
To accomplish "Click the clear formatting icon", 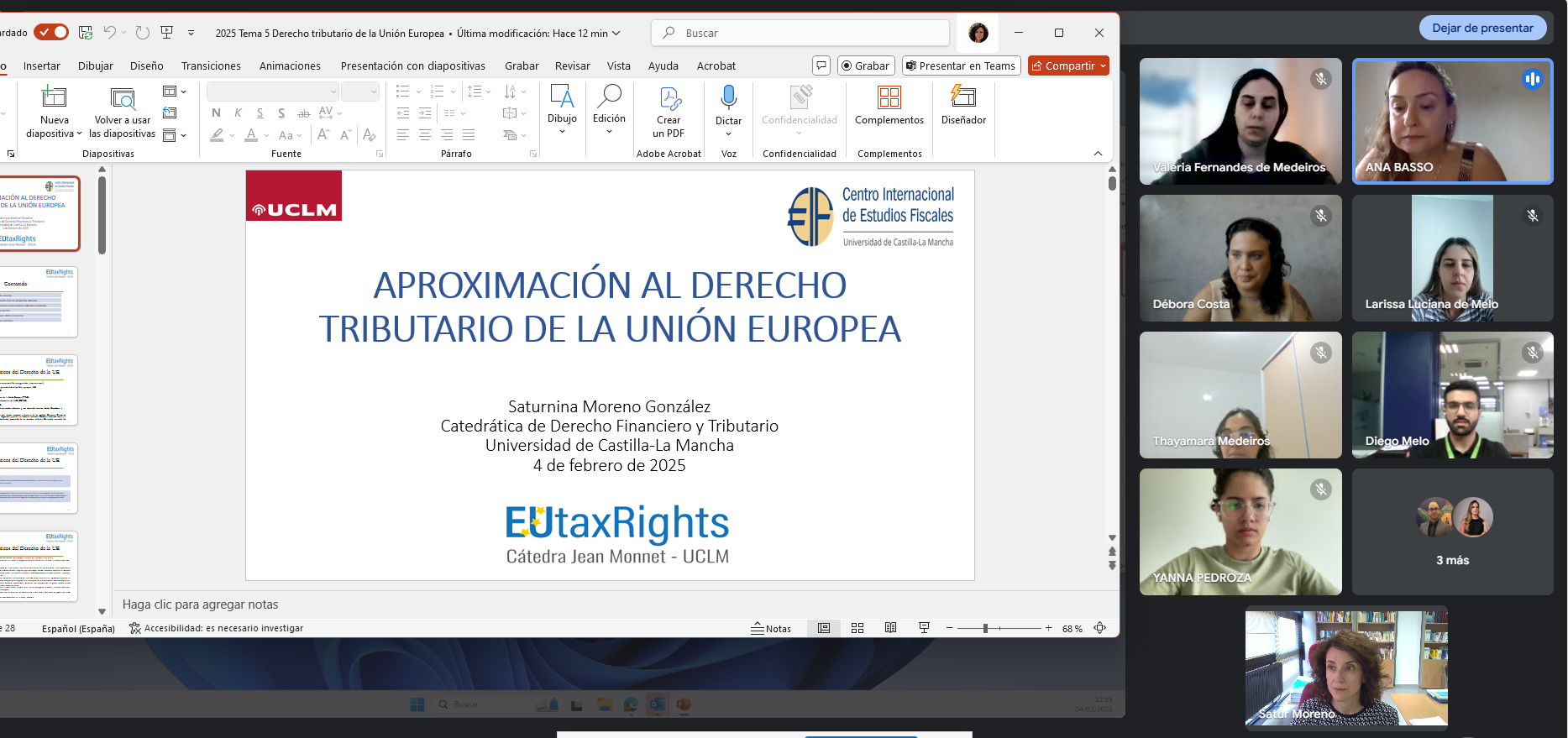I will click(x=369, y=134).
